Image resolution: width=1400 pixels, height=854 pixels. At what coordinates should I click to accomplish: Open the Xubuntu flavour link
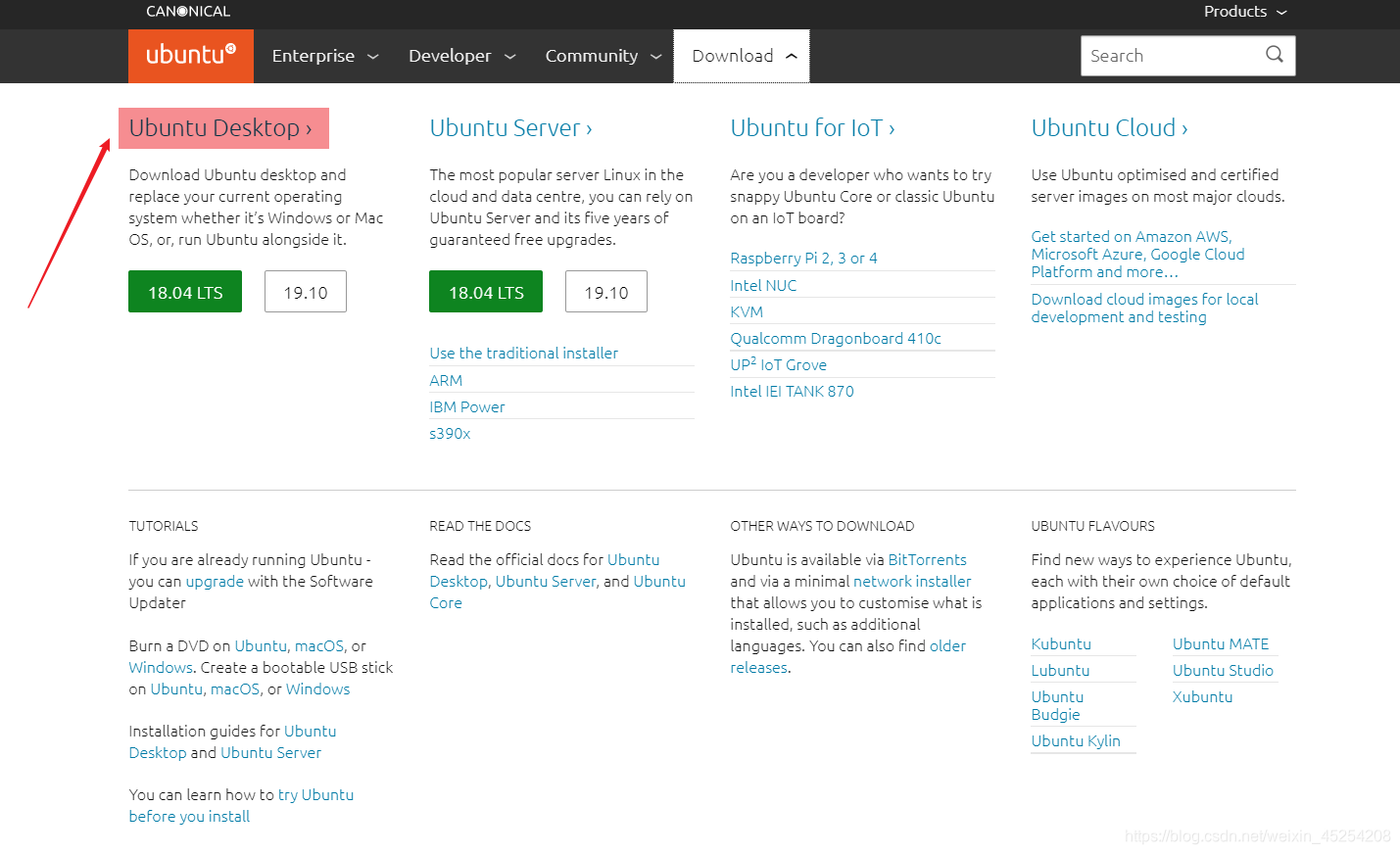tap(1202, 696)
